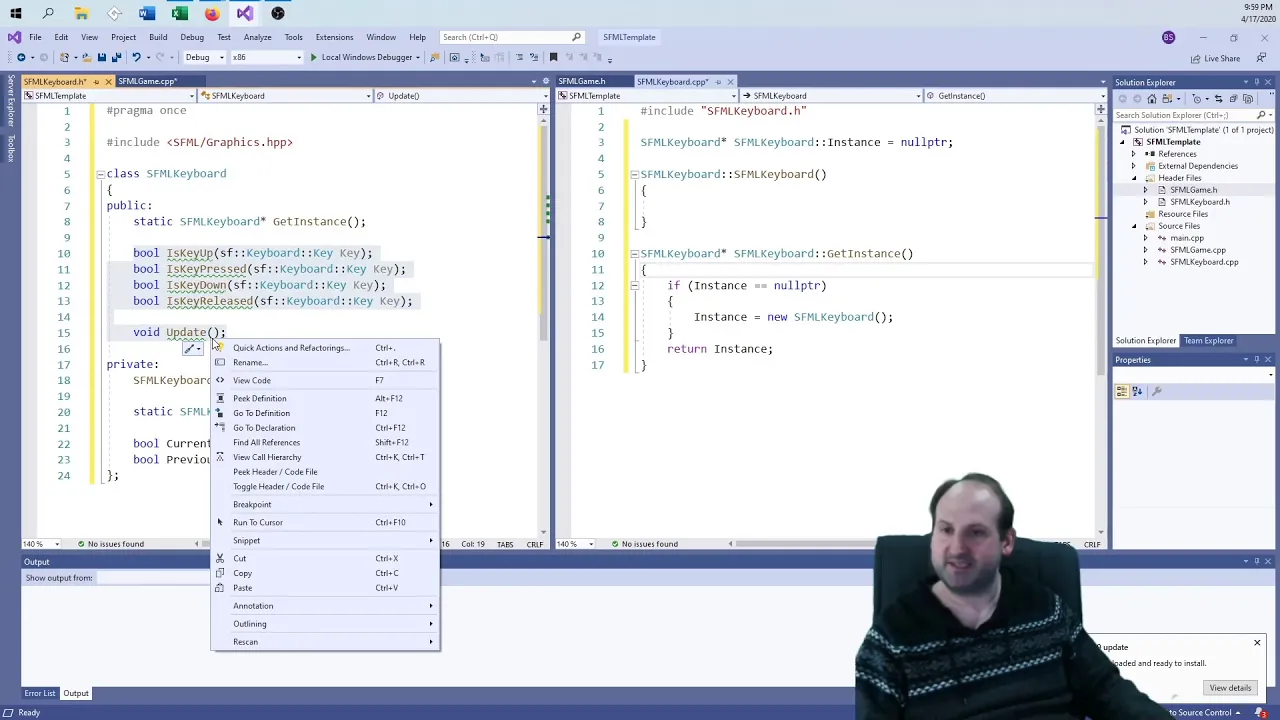This screenshot has height=720, width=1280.
Task: Choose Go To Declaration
Action: pyautogui.click(x=325, y=428)
